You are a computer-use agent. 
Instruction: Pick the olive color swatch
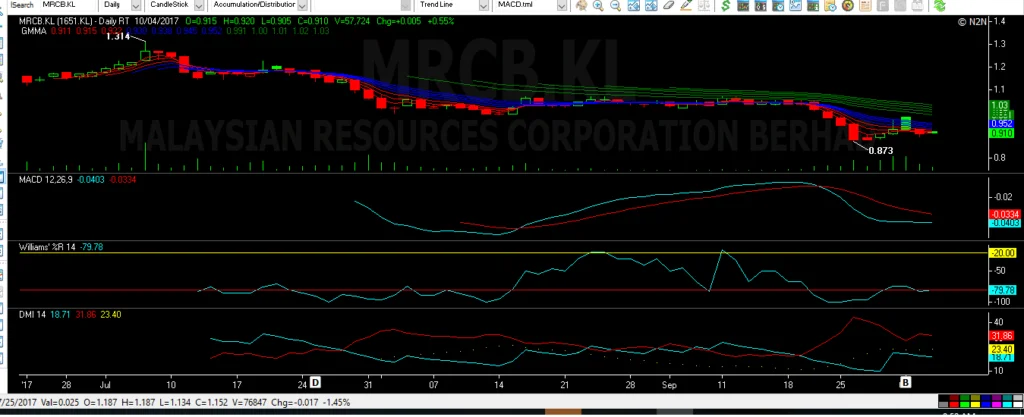pyautogui.click(x=976, y=397)
